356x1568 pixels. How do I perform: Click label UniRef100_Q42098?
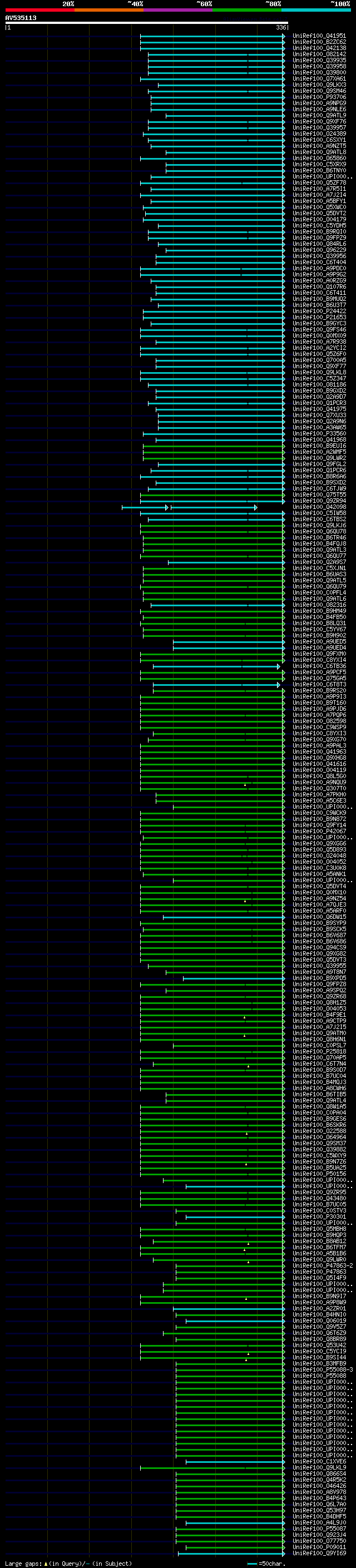319,507
